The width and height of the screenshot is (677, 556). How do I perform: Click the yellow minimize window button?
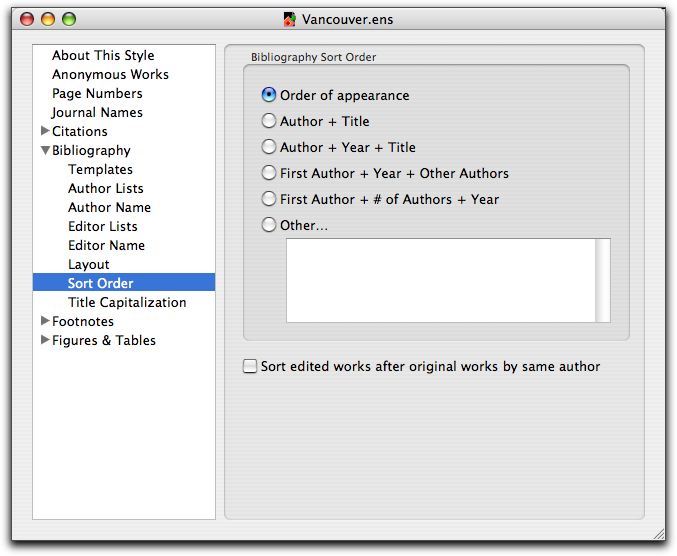click(x=48, y=19)
